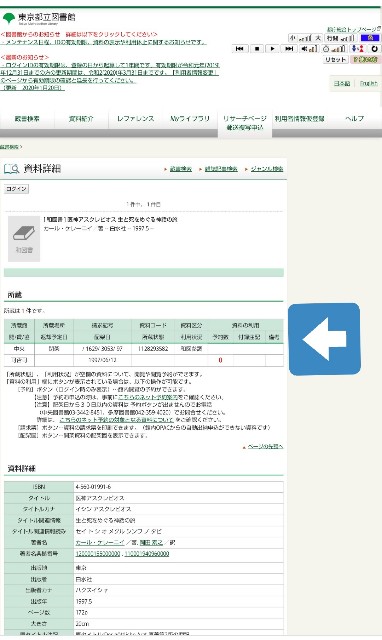Open the Myライブラリ navigation tab
382x640 pixels.
pyautogui.click(x=190, y=119)
